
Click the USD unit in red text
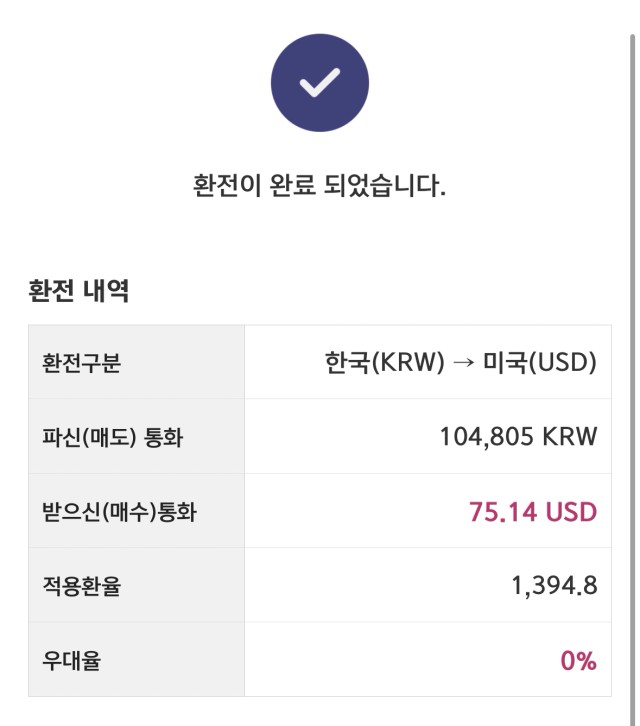click(x=571, y=512)
